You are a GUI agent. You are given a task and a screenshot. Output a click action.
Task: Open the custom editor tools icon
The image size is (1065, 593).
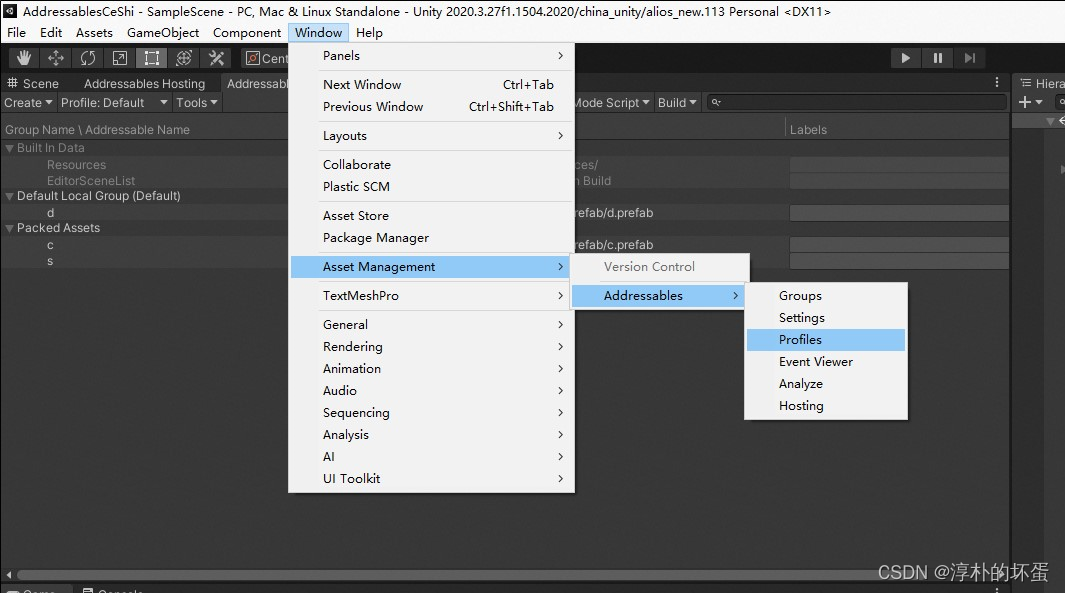(x=216, y=58)
